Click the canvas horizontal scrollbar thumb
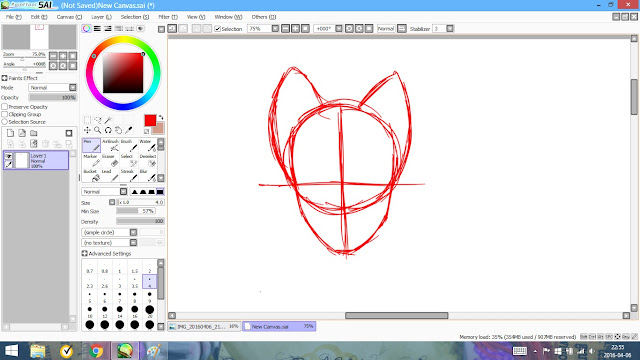Screen dimensions: 640x360 click(x=396, y=316)
